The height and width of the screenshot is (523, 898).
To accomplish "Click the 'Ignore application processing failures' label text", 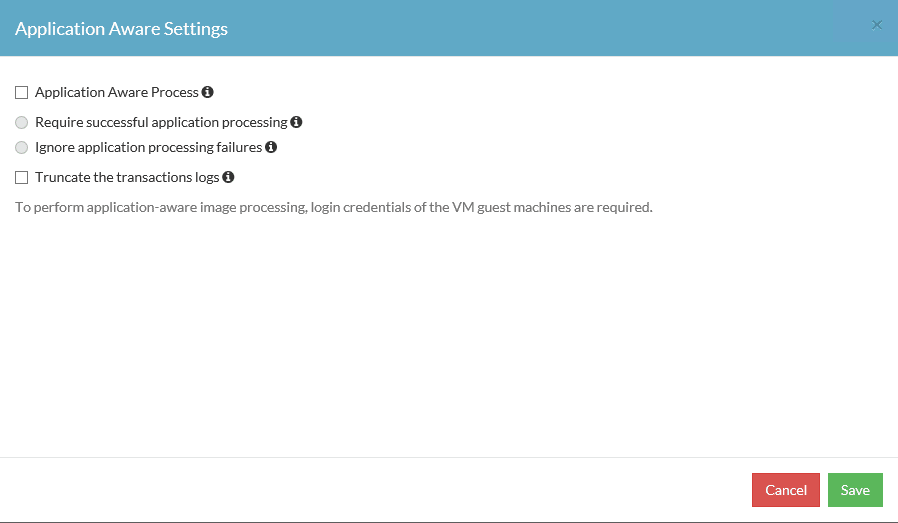I will pos(148,147).
